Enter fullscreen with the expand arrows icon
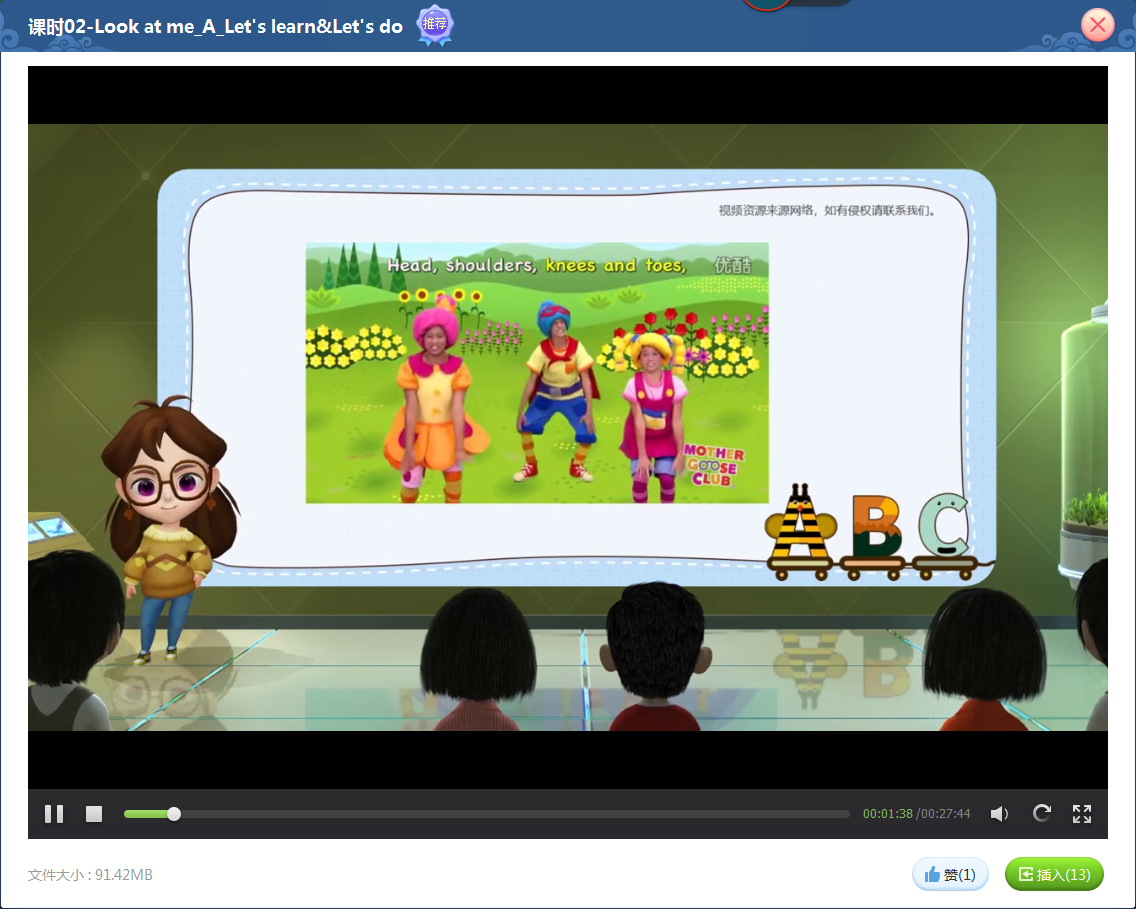The image size is (1136, 909). [x=1082, y=813]
